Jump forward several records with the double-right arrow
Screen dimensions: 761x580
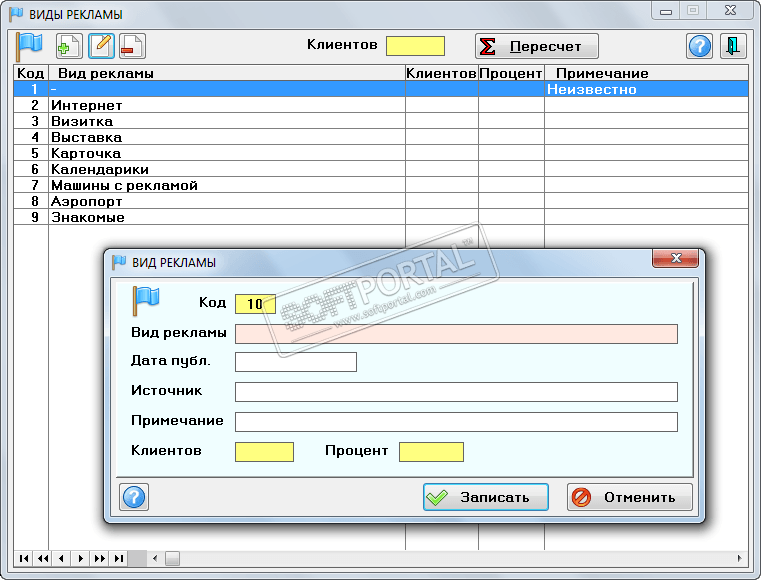click(99, 559)
